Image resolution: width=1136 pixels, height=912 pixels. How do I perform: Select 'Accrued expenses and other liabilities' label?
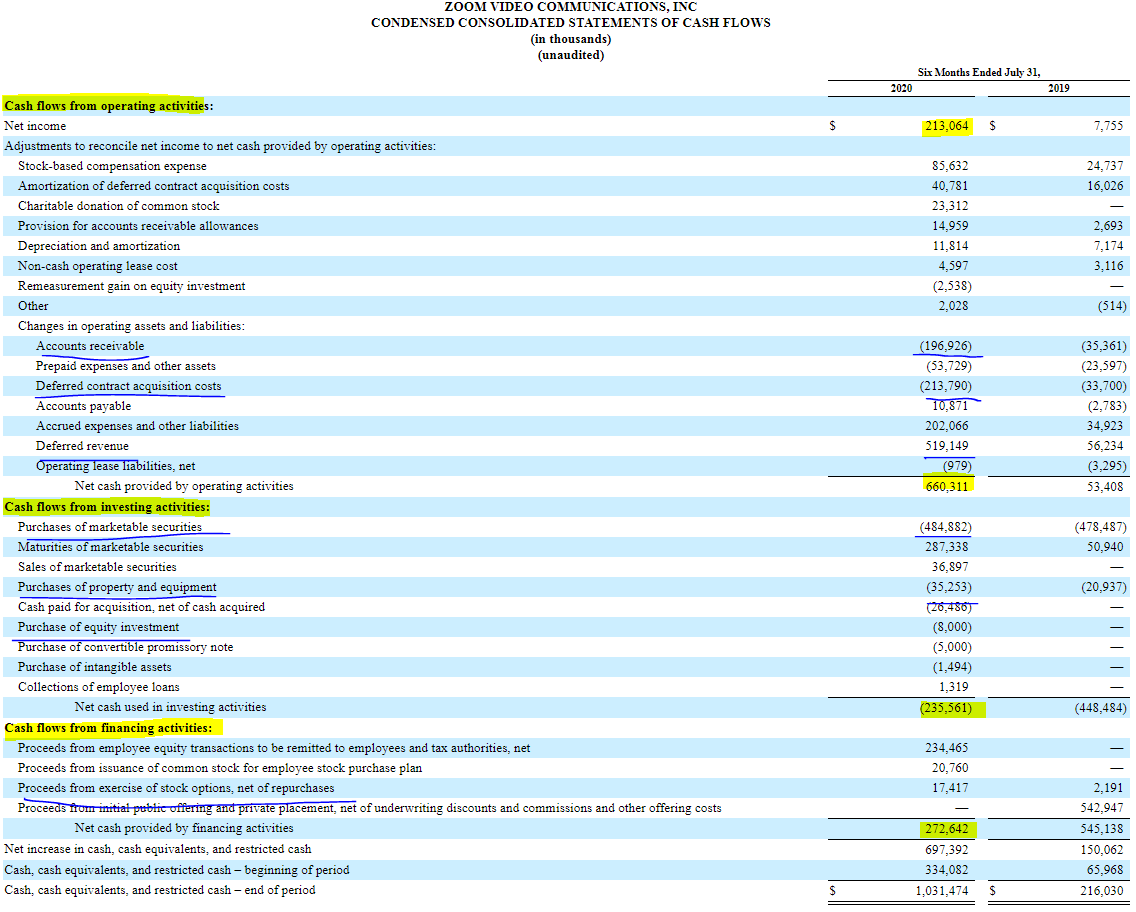point(138,426)
